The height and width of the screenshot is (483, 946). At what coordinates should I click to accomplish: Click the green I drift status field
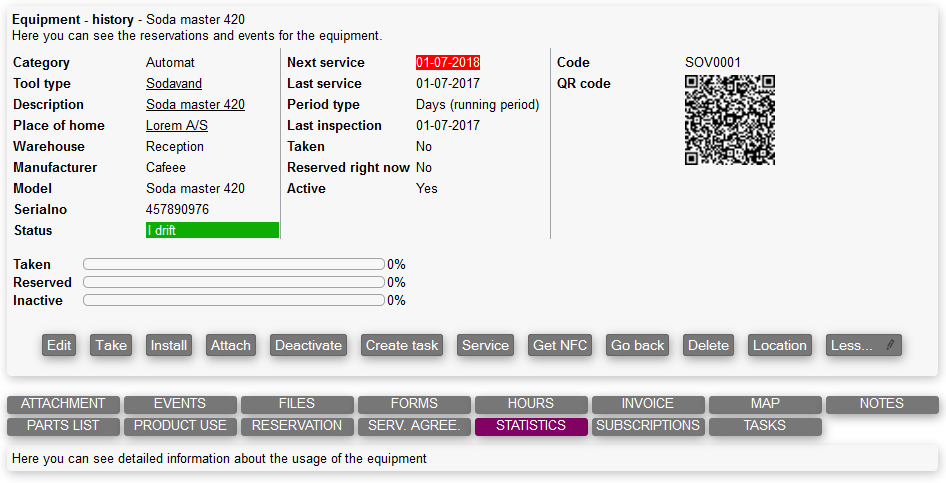coord(212,231)
